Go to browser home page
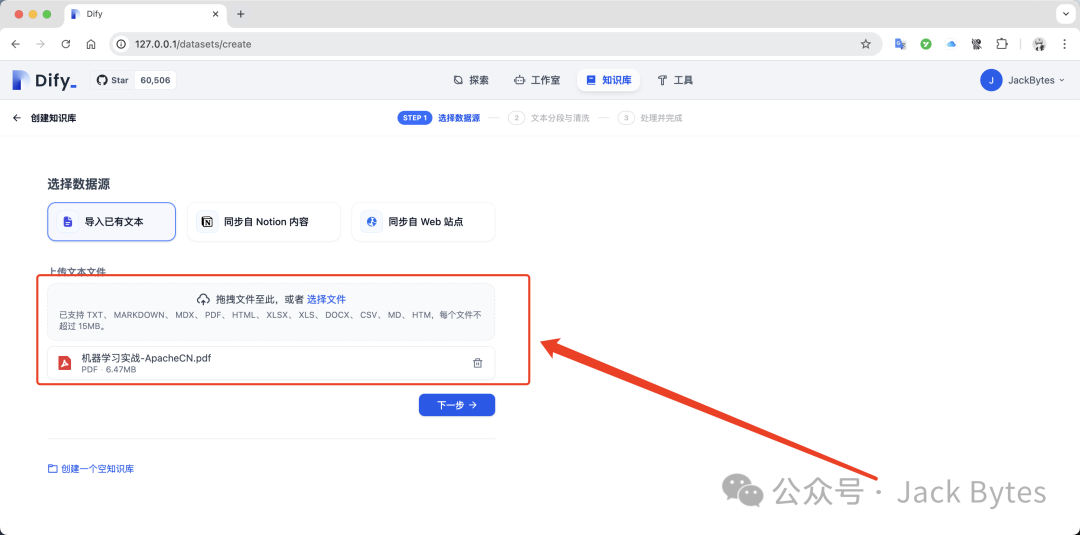1080x535 pixels. pyautogui.click(x=91, y=44)
